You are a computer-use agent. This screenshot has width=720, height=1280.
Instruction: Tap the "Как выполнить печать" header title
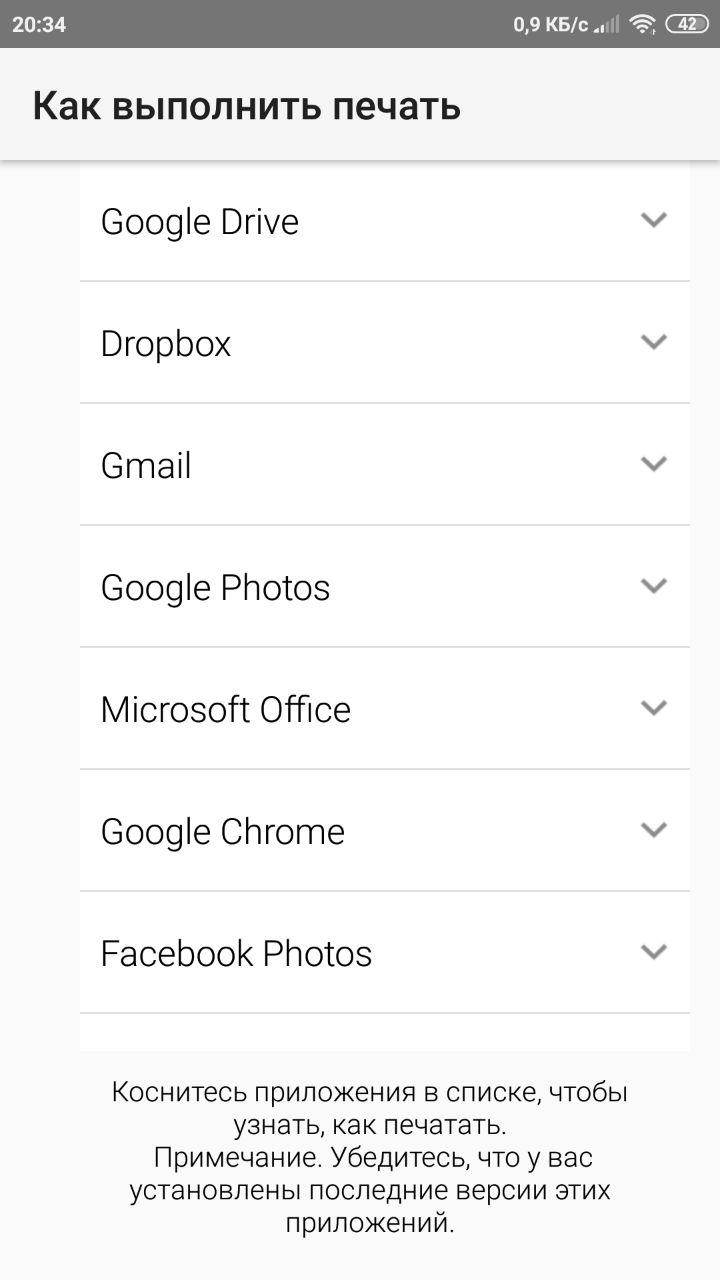pyautogui.click(x=246, y=105)
